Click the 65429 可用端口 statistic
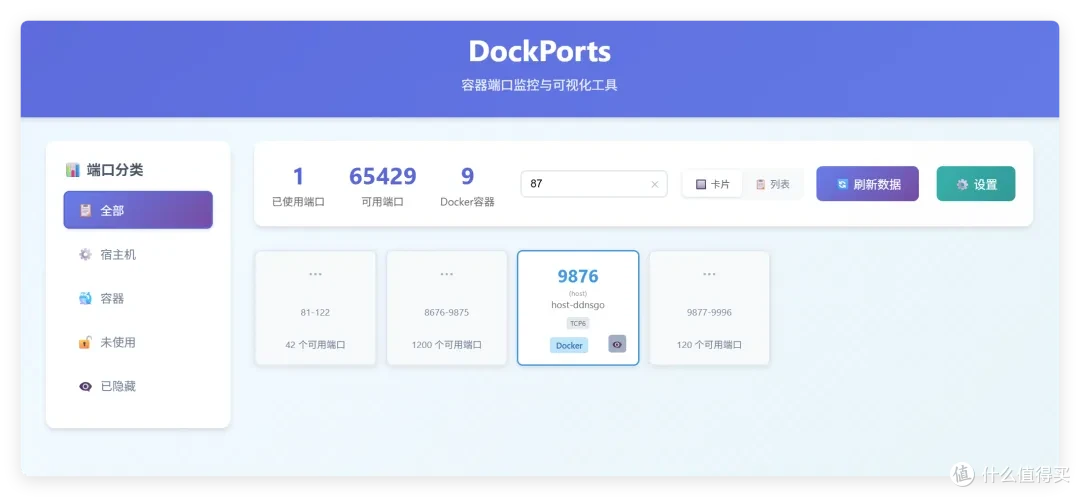Viewport: 1080px width, 497px height. tap(382, 186)
